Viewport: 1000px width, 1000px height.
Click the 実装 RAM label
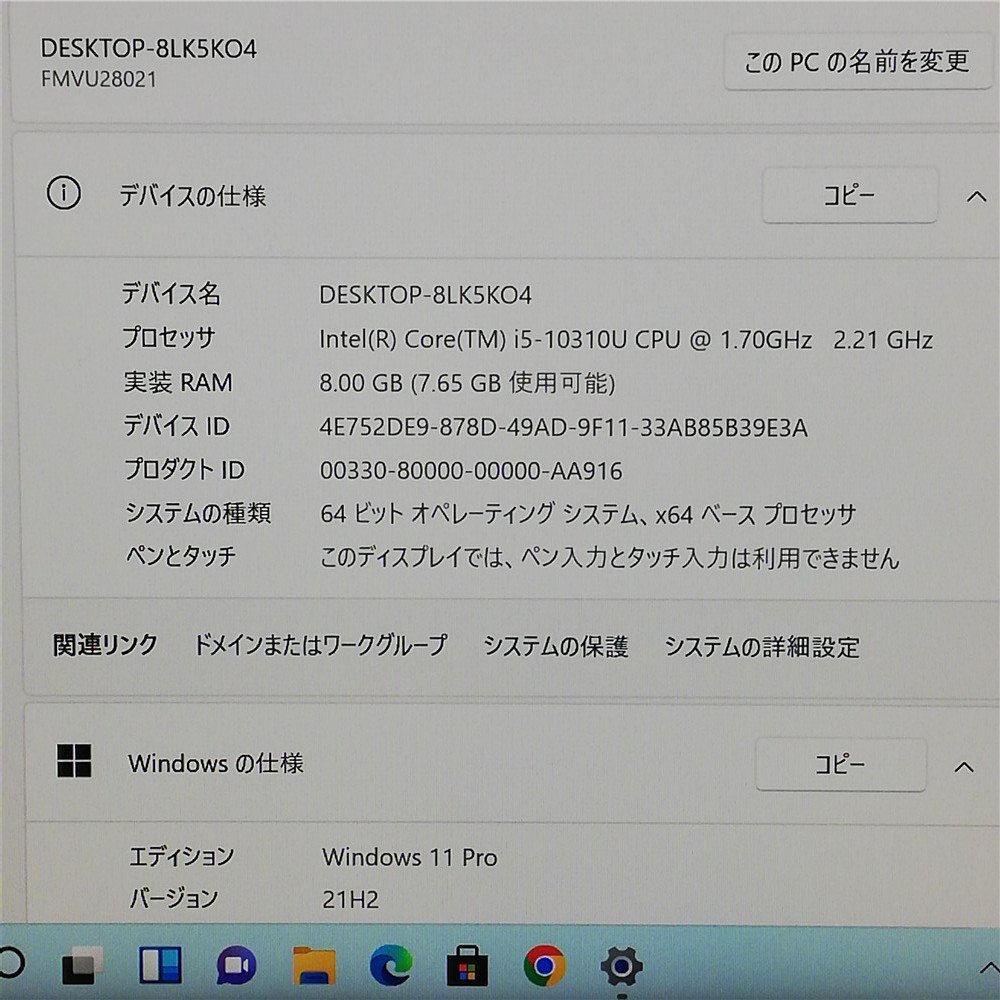click(178, 382)
